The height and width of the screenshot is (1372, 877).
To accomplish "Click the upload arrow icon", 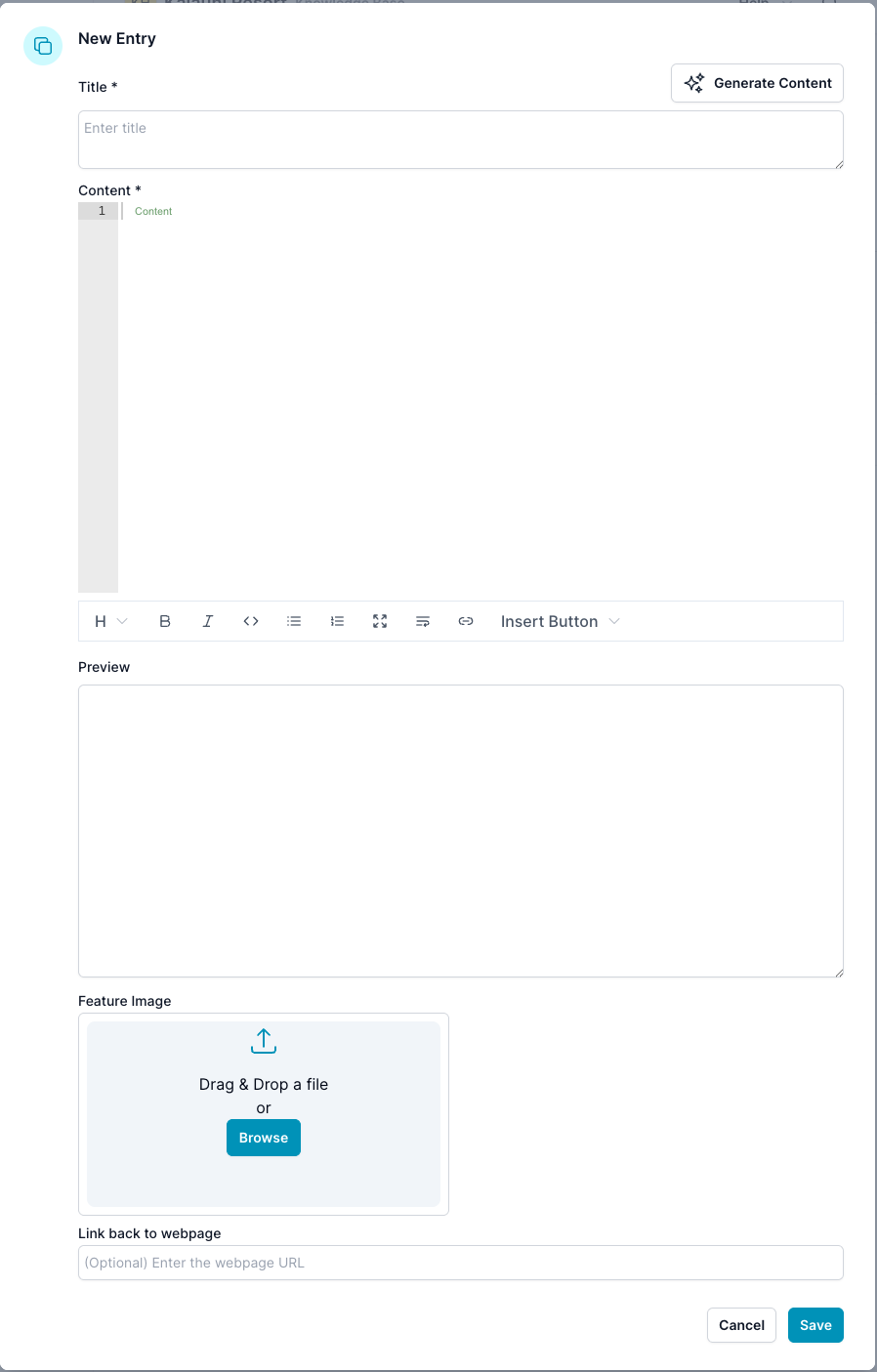I will [264, 1041].
